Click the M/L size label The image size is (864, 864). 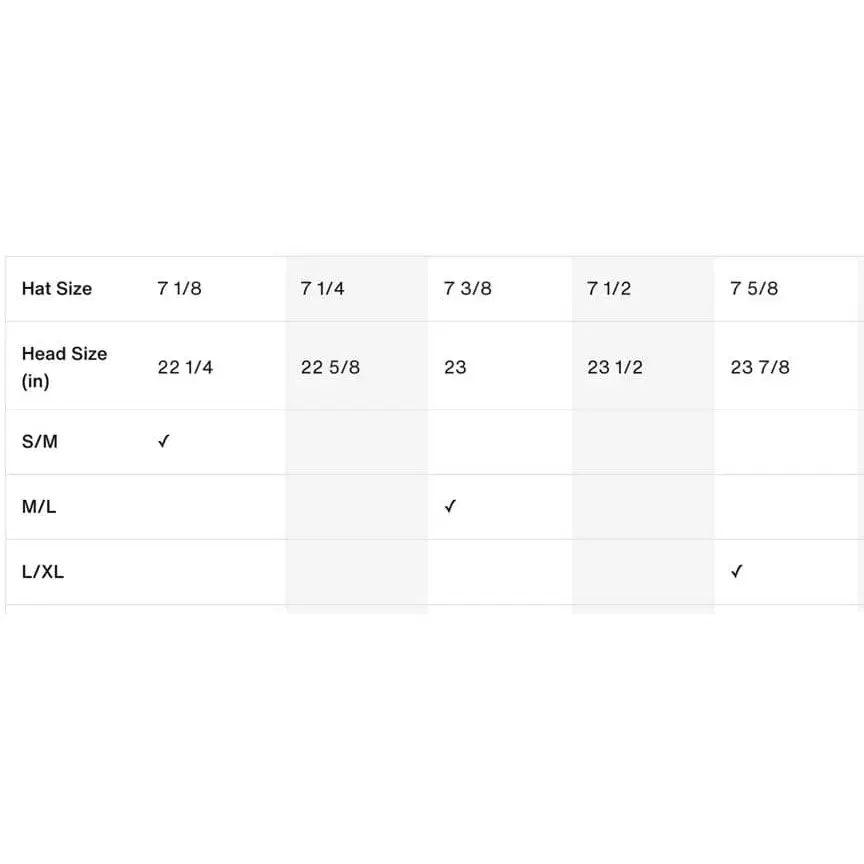coord(39,506)
